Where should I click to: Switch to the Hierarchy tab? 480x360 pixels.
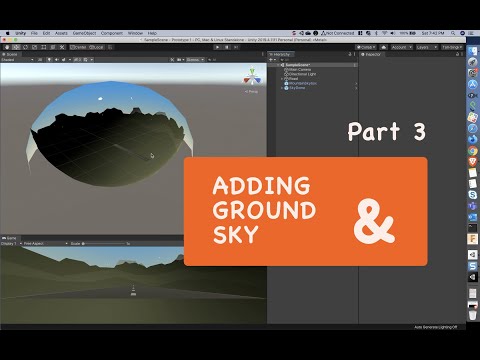[x=280, y=54]
